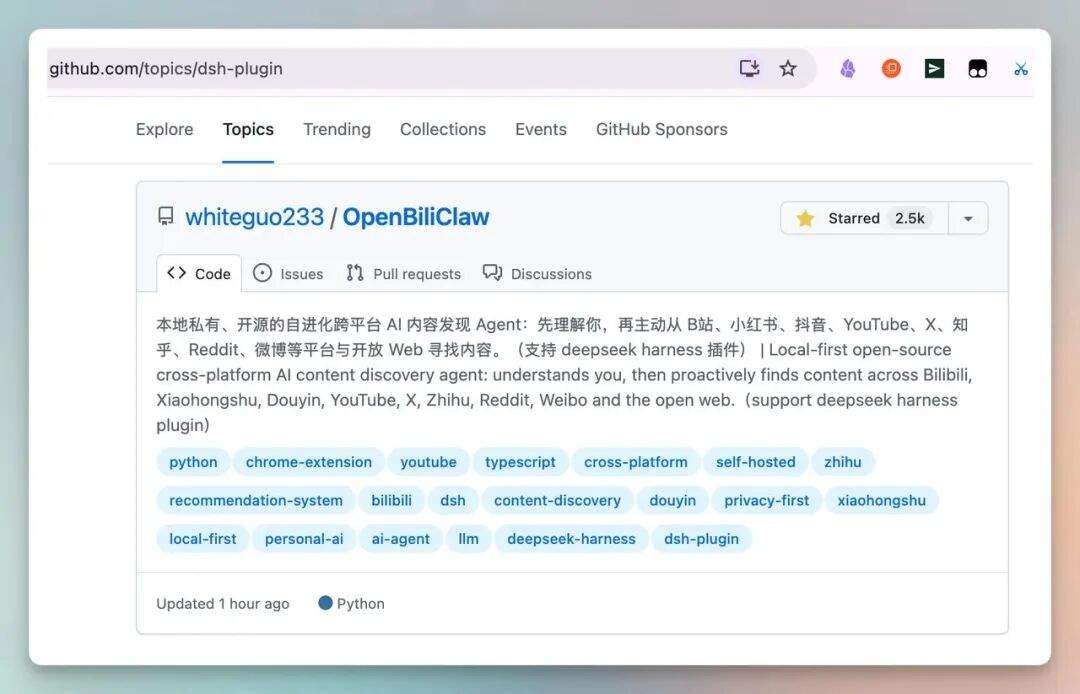Go to the Explore tab
1080x694 pixels.
coord(165,129)
